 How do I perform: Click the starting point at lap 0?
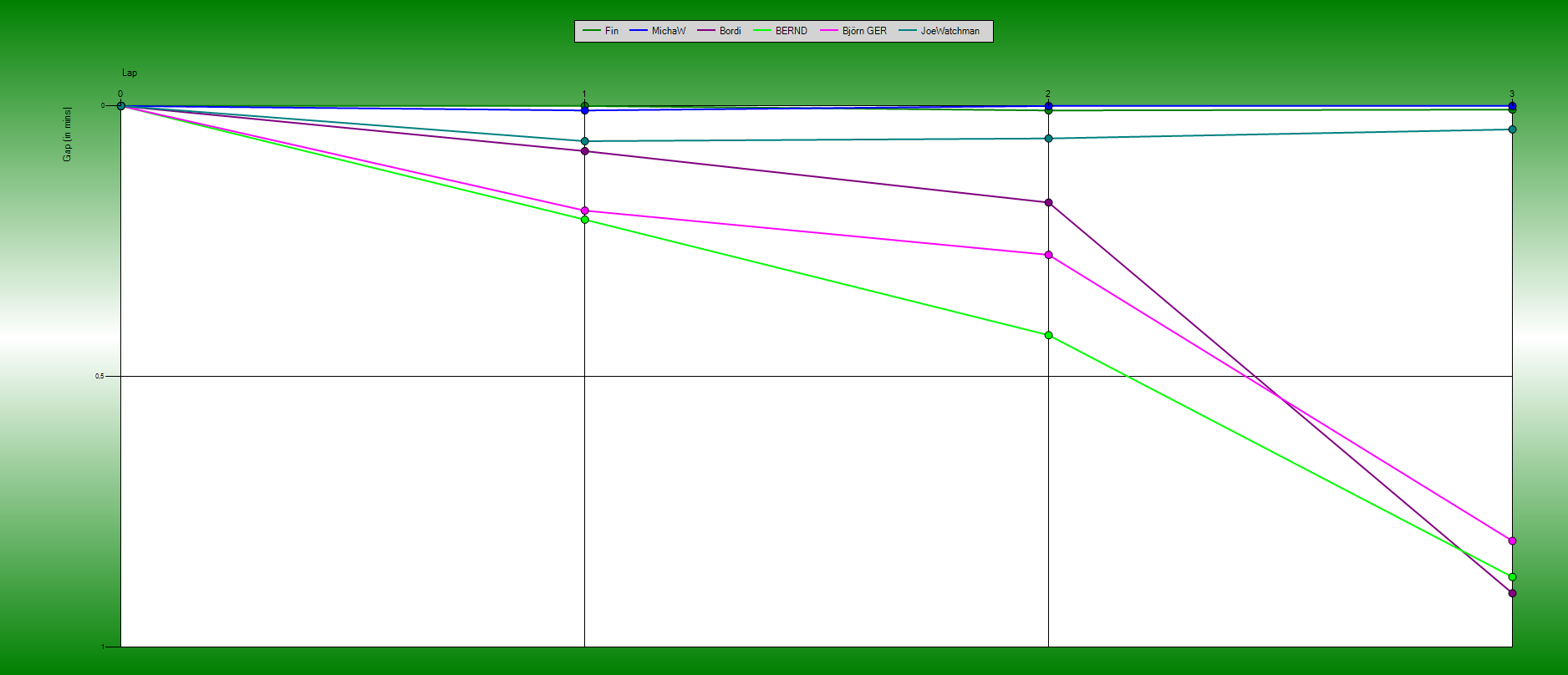point(120,106)
